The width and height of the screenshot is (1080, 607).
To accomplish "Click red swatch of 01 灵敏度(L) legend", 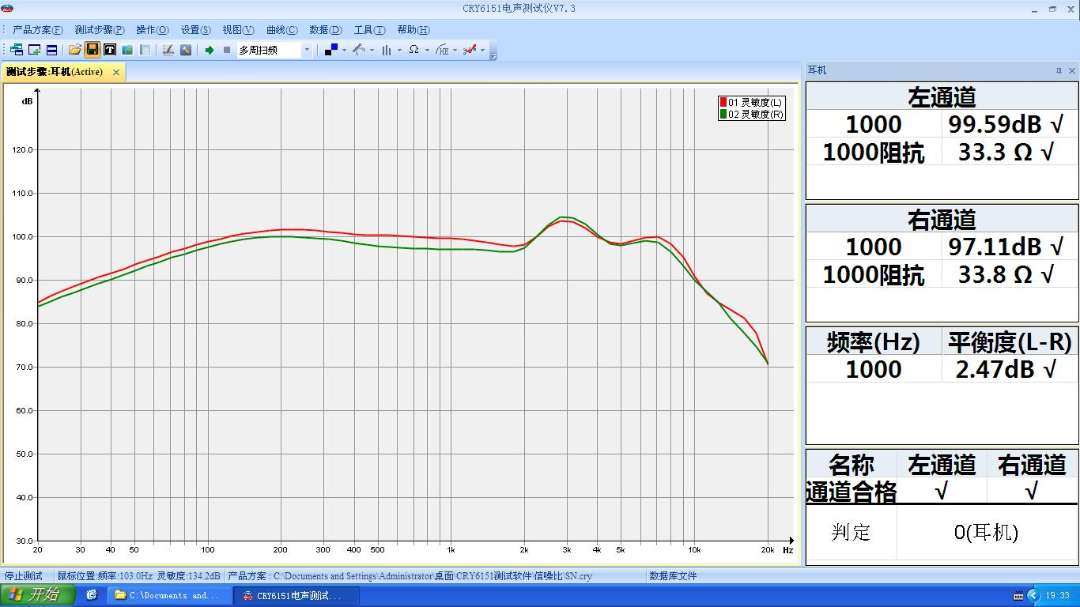I will (723, 103).
